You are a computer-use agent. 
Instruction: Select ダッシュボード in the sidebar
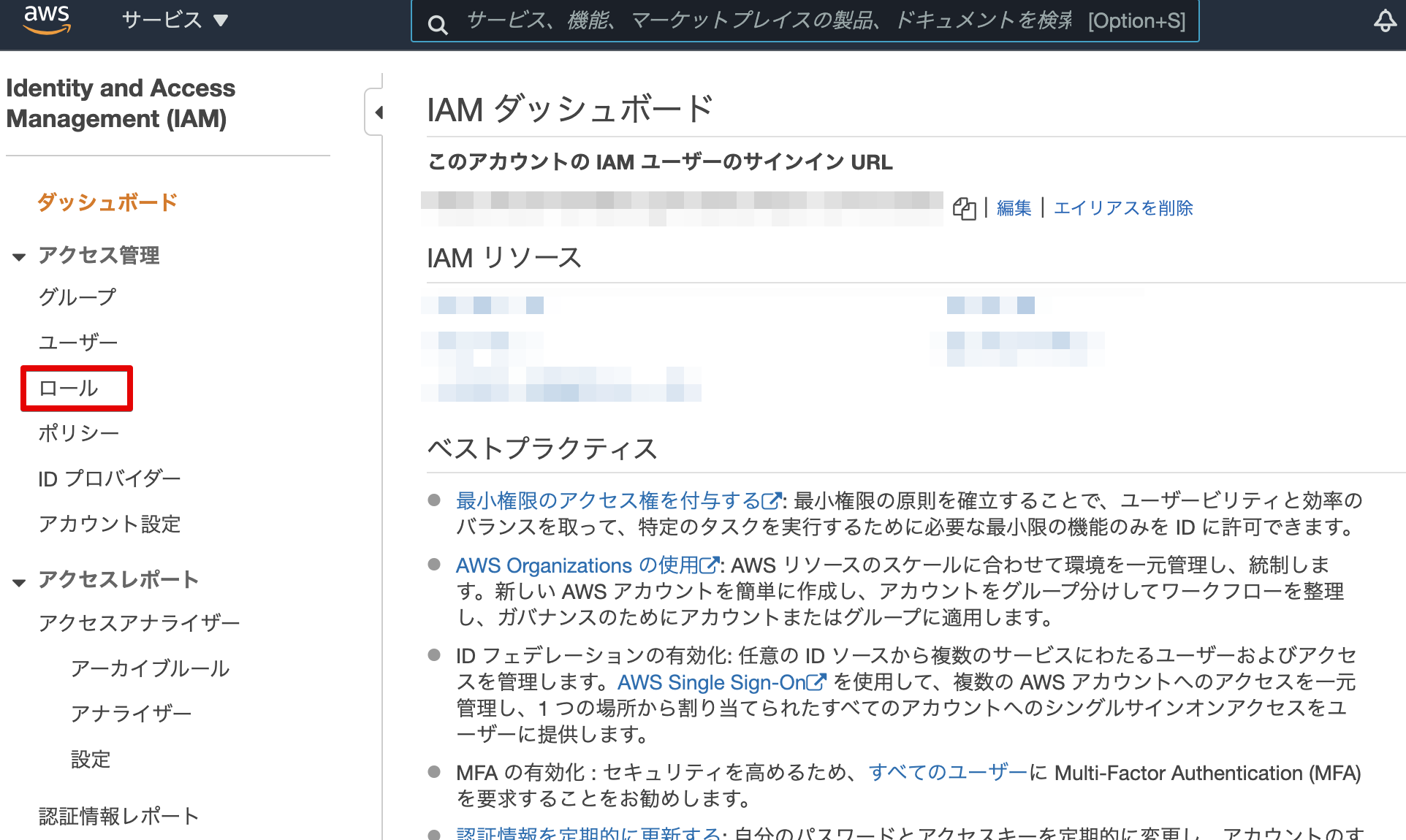coord(107,202)
